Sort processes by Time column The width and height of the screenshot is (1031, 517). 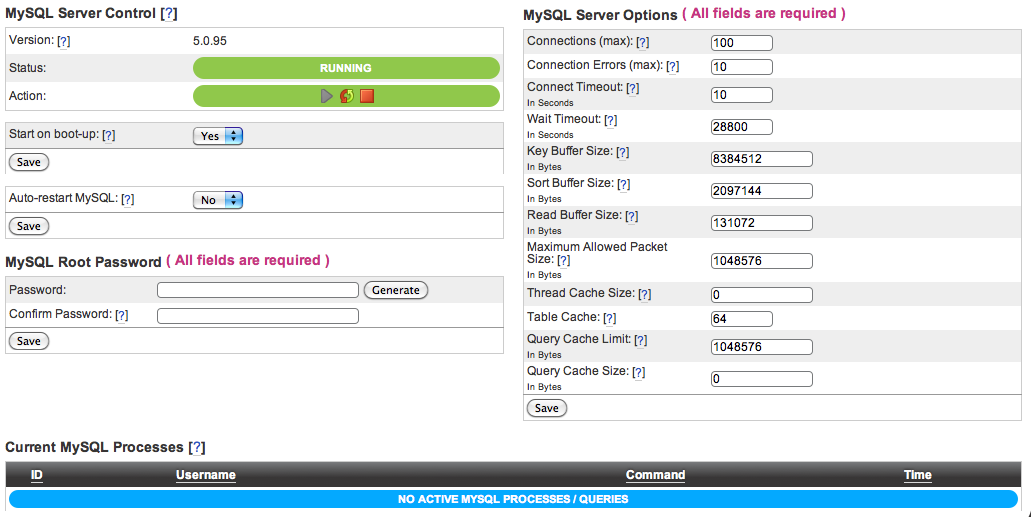pyautogui.click(x=918, y=475)
